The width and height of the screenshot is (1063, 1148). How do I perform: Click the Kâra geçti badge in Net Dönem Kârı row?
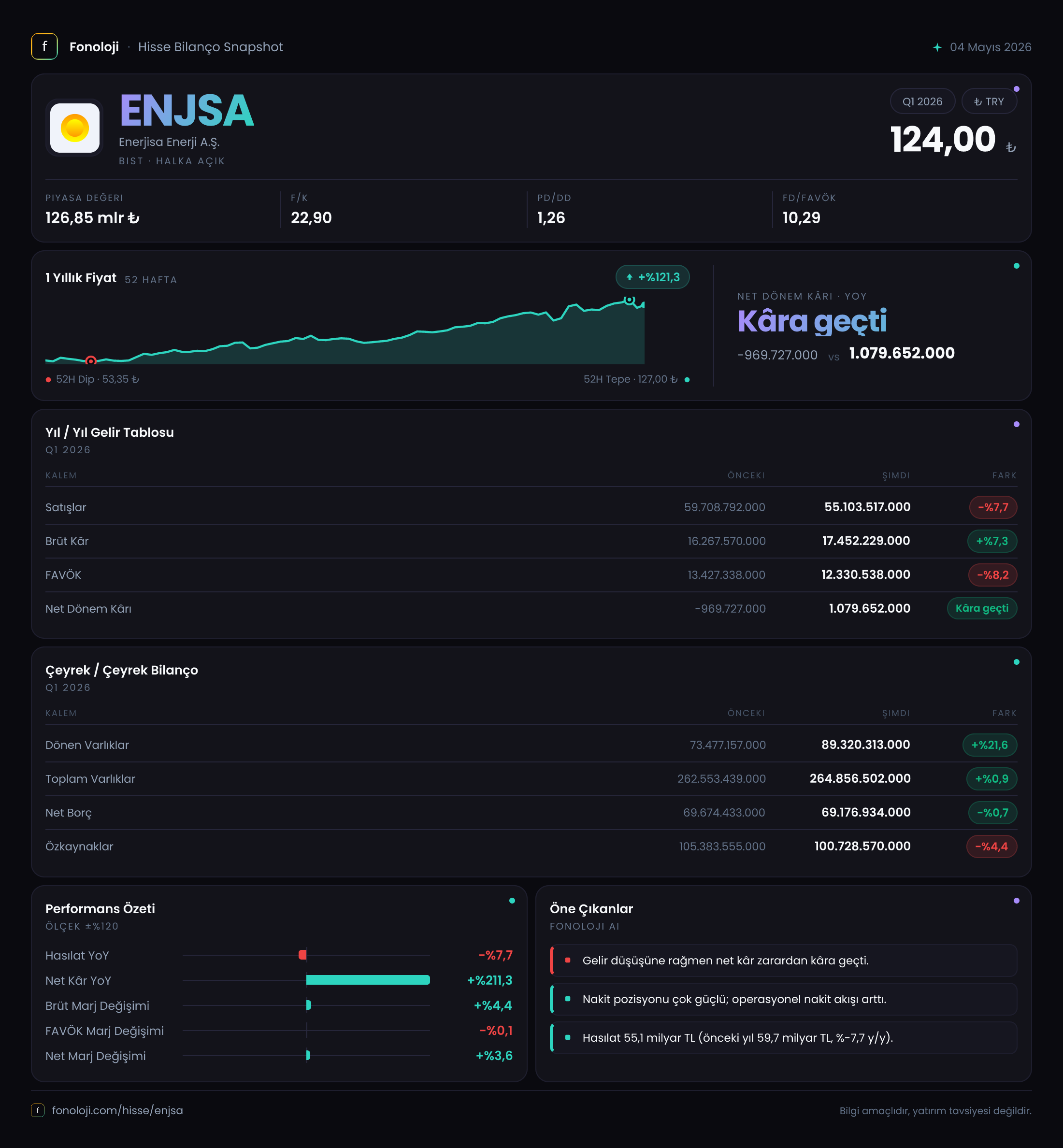pyautogui.click(x=982, y=608)
